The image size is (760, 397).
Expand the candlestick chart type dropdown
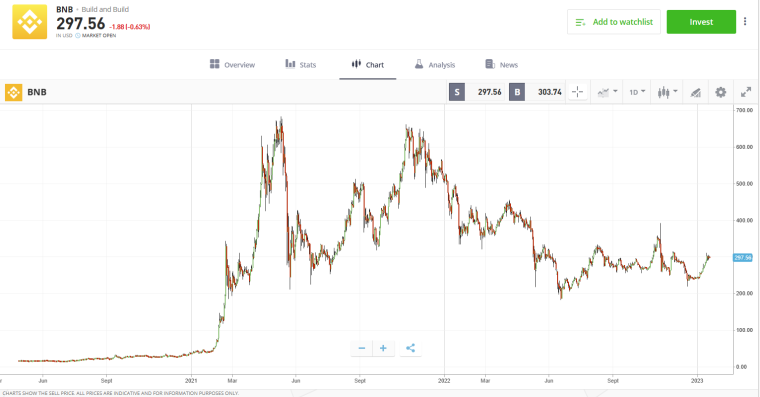667,92
